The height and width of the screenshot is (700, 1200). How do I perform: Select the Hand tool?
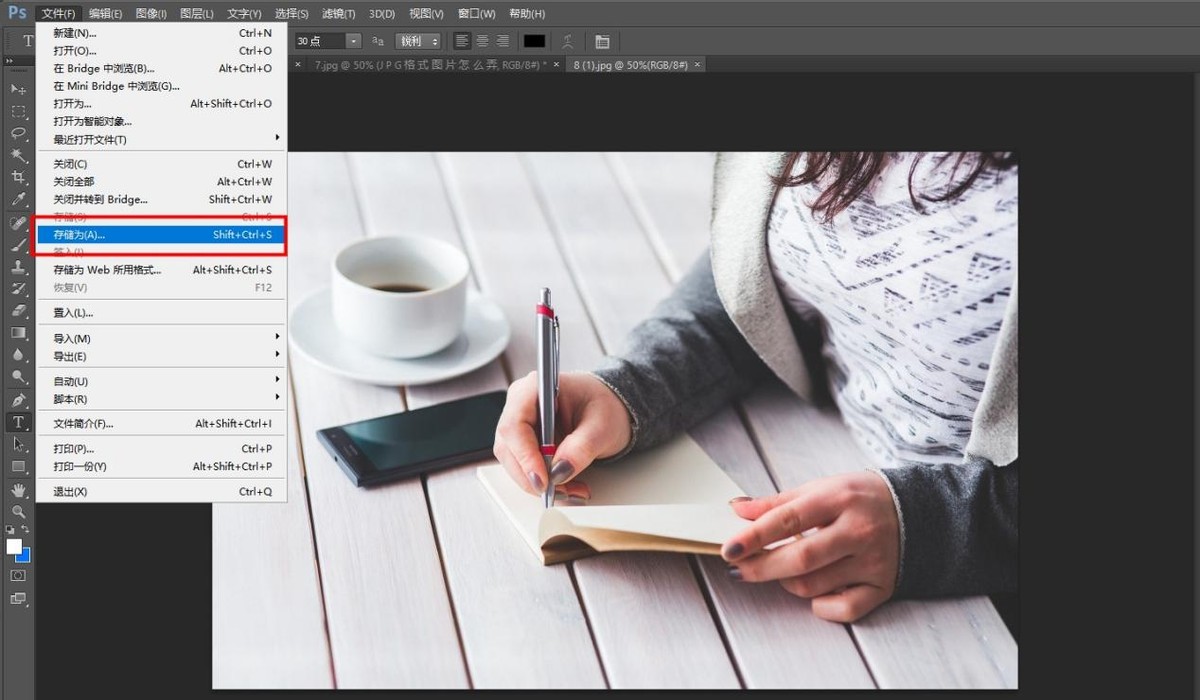(x=18, y=490)
